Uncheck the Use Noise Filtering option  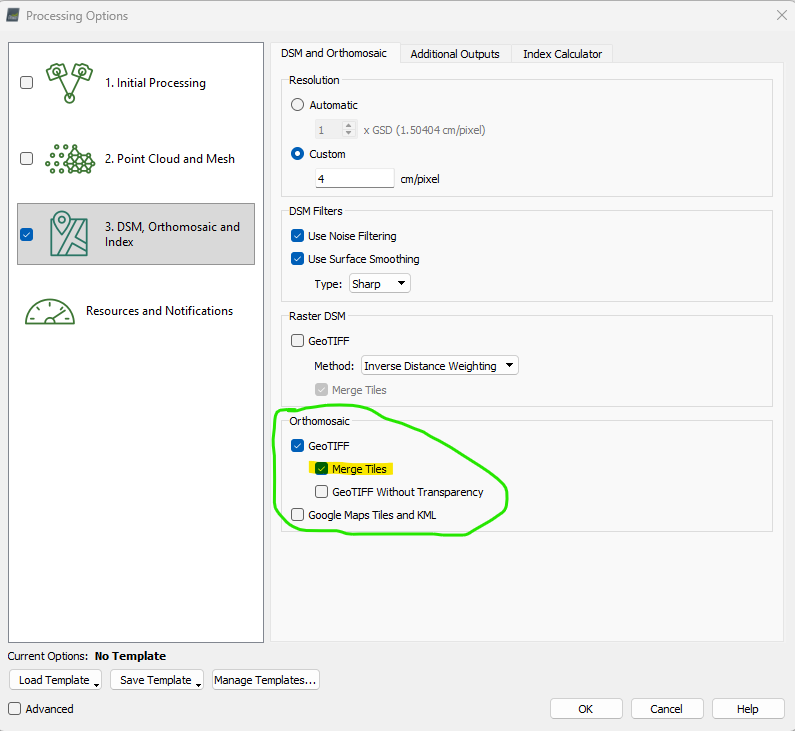[x=297, y=236]
